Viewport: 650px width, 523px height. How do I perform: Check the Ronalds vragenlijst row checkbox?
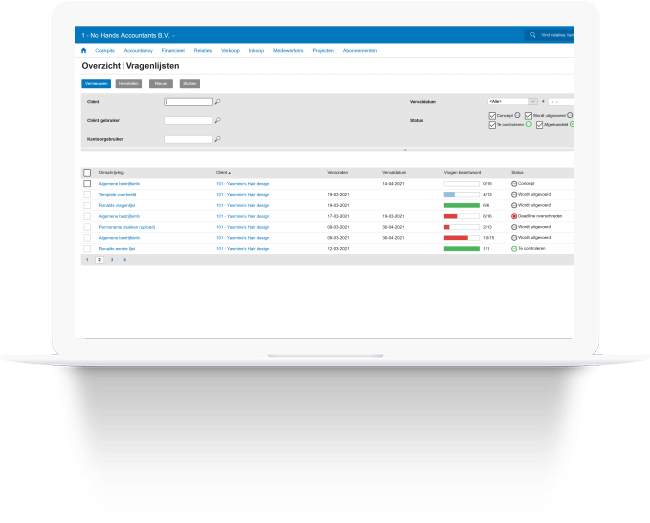point(87,205)
